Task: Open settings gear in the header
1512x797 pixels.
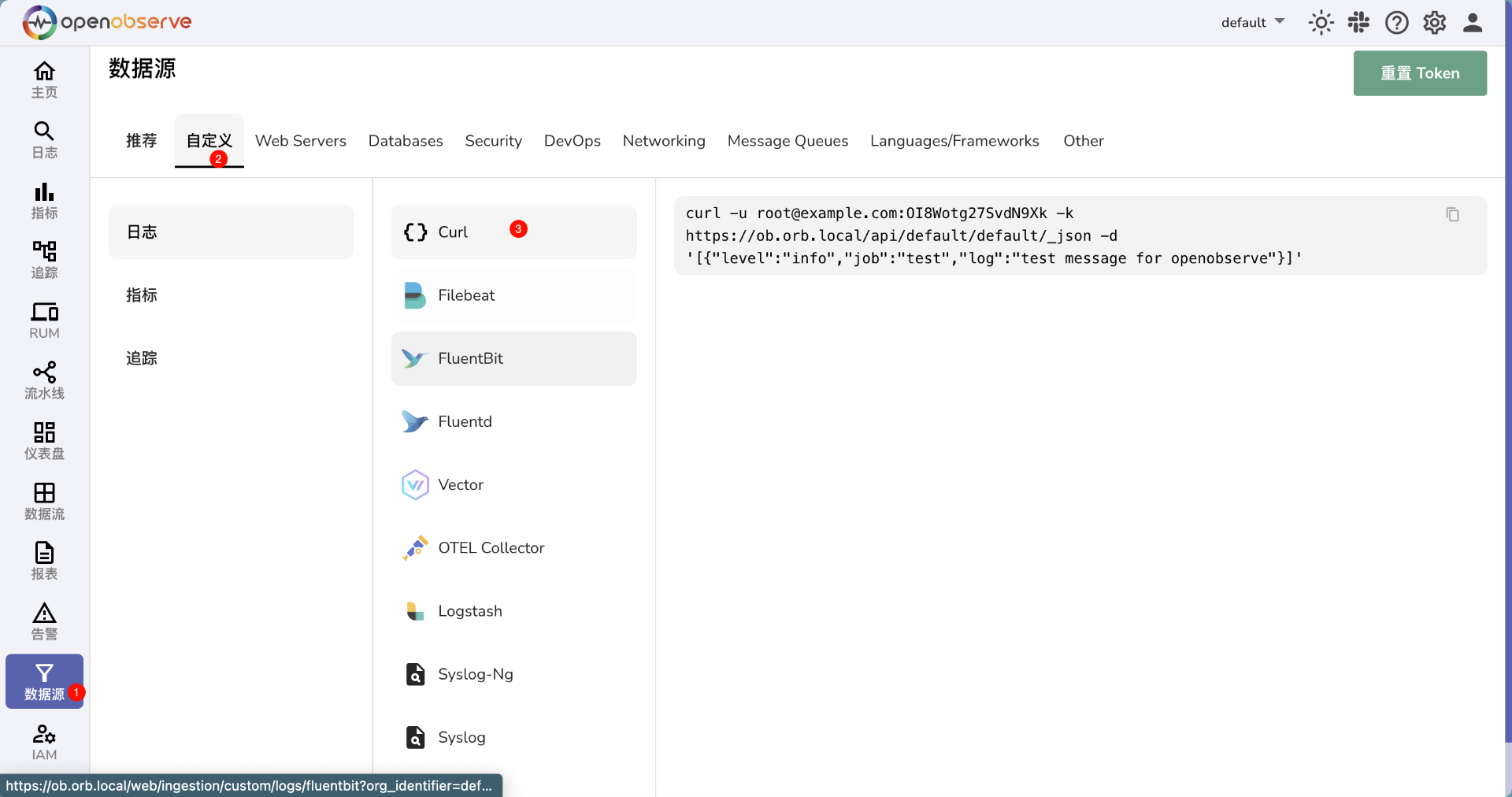Action: click(x=1434, y=23)
